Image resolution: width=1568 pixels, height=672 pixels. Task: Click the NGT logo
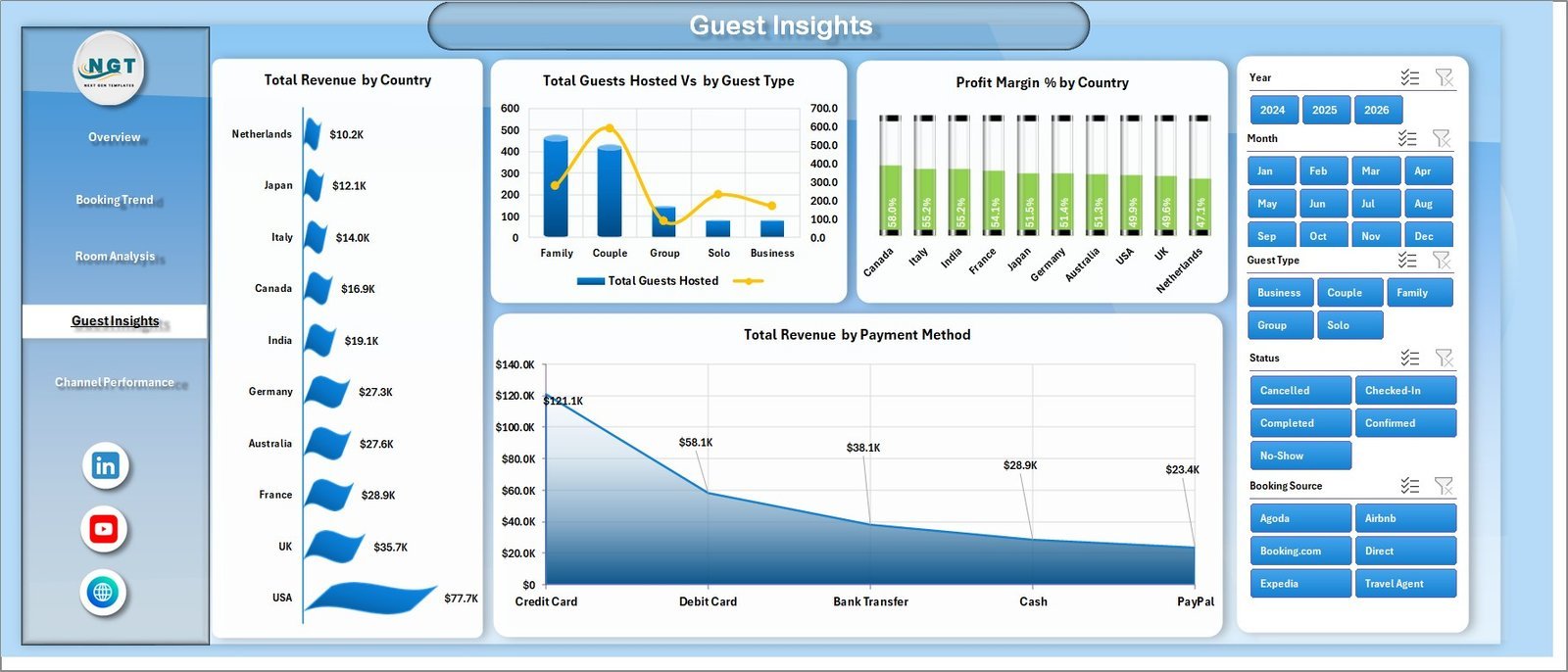[x=110, y=68]
